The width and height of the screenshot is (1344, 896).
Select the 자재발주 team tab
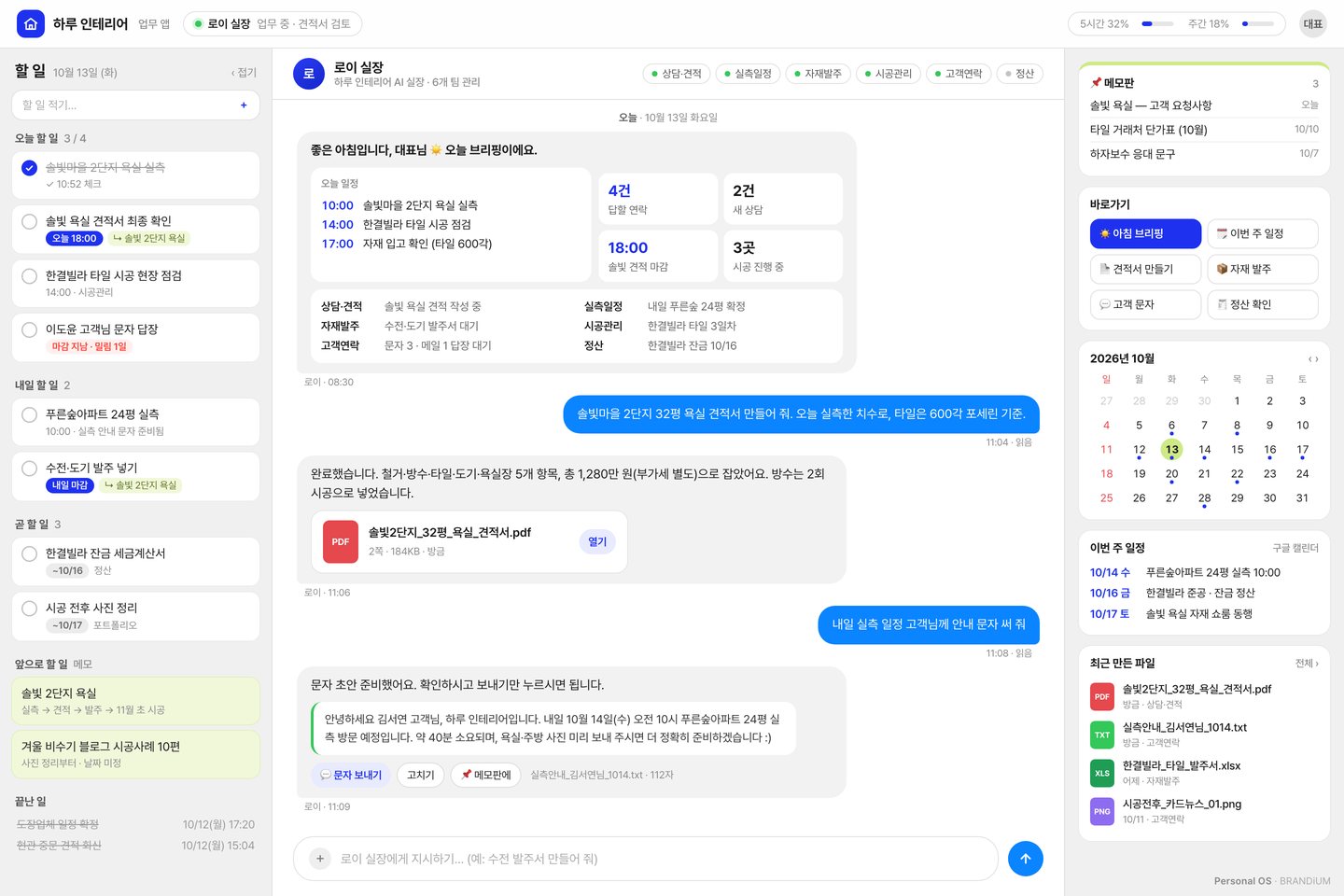819,74
